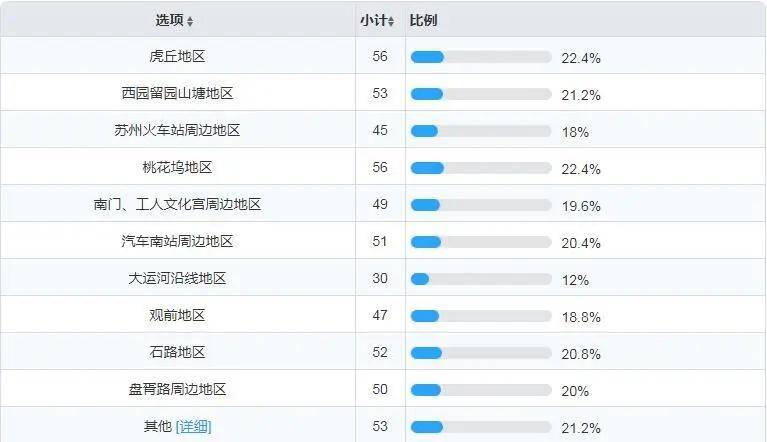This screenshot has width=767, height=442.
Task: Select the 虎丘地区 row label
Action: coord(178,56)
